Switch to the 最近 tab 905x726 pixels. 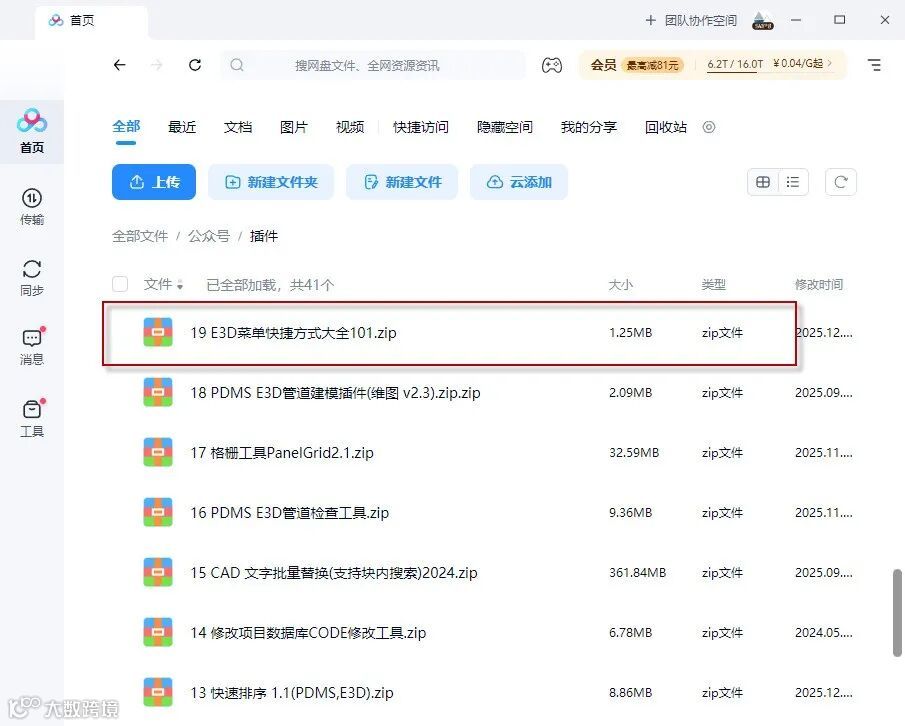pyautogui.click(x=182, y=127)
